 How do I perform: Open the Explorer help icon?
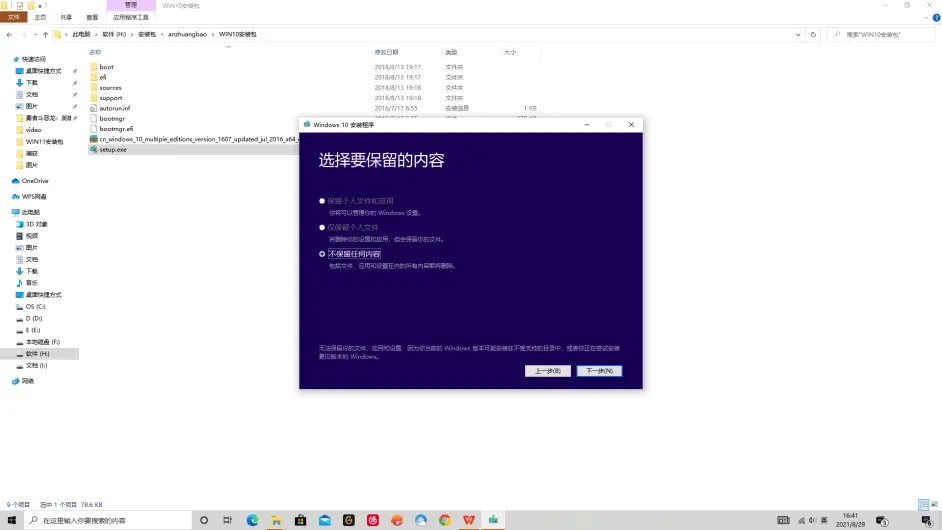coord(936,17)
